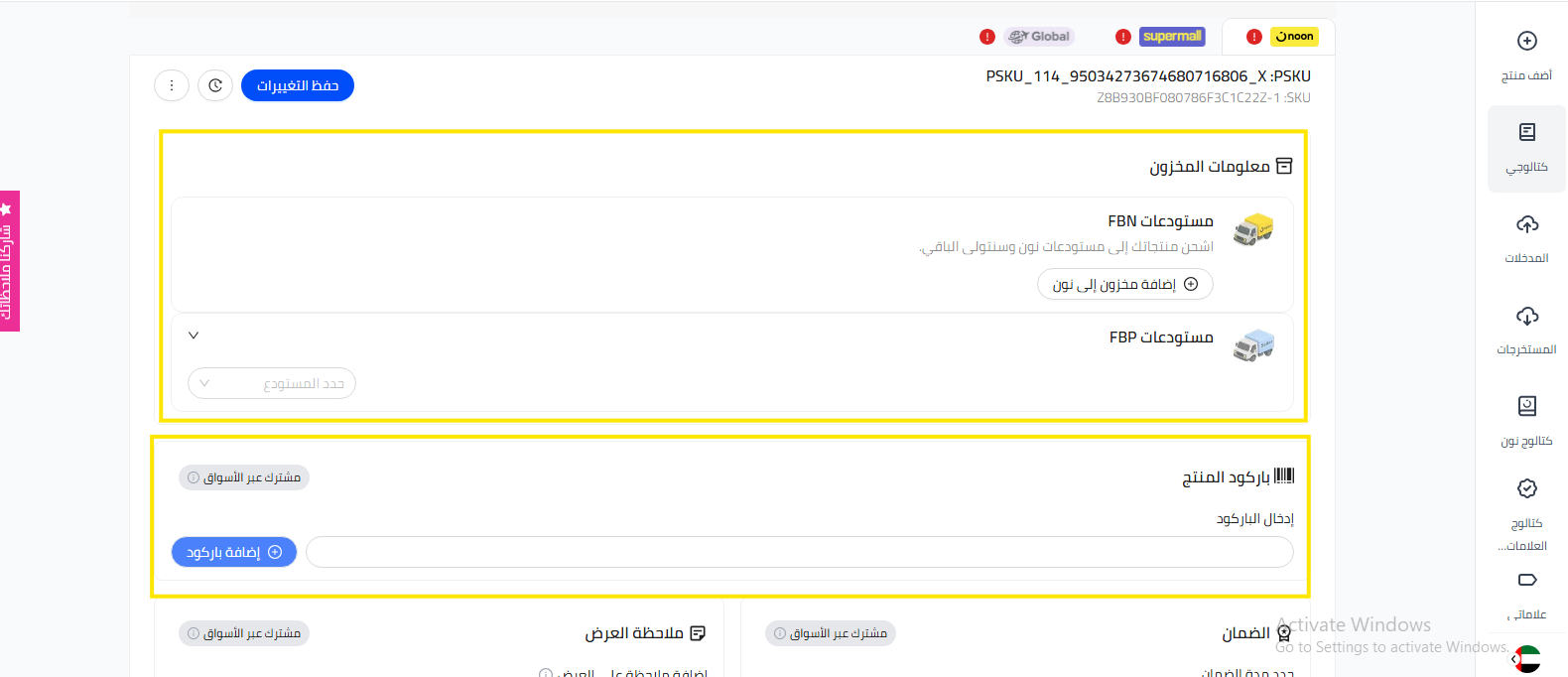Open the three-dots more options menu
Image resolution: width=1568 pixels, height=677 pixels.
pos(172,85)
